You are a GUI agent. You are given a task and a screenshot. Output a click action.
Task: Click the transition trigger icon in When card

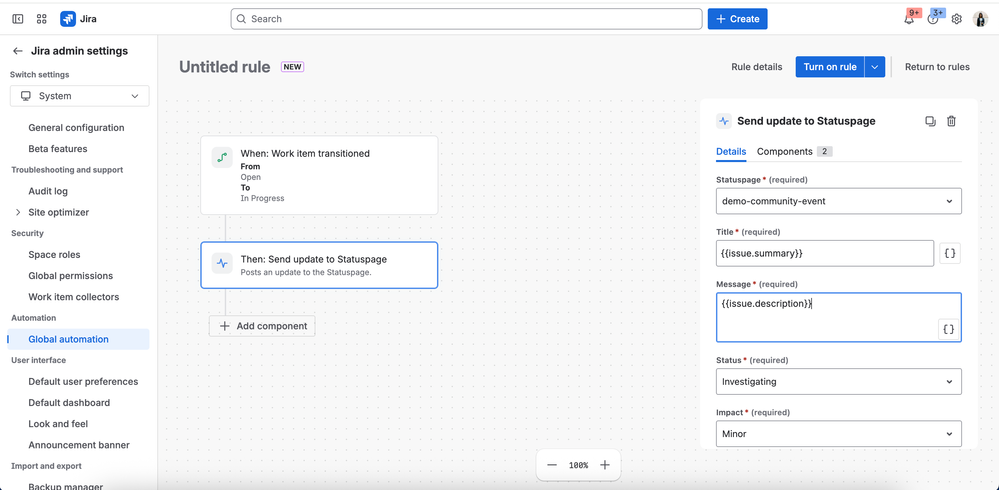pyautogui.click(x=222, y=157)
